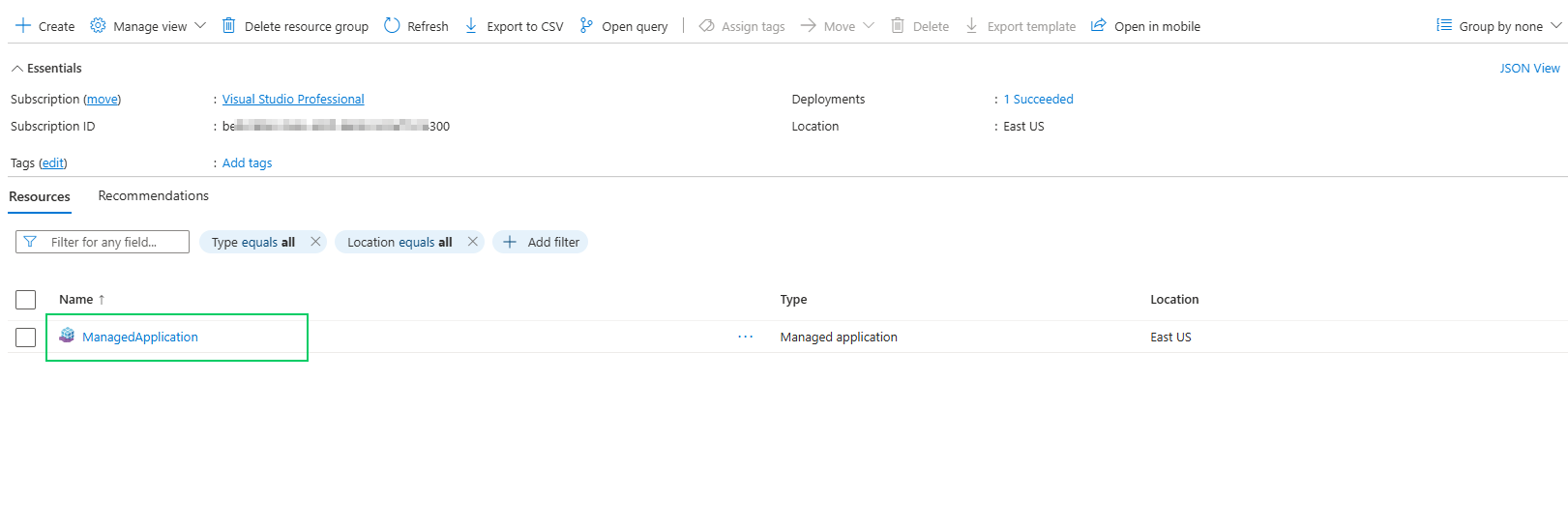
Task: Open the Group by none dropdown
Action: (x=1498, y=26)
